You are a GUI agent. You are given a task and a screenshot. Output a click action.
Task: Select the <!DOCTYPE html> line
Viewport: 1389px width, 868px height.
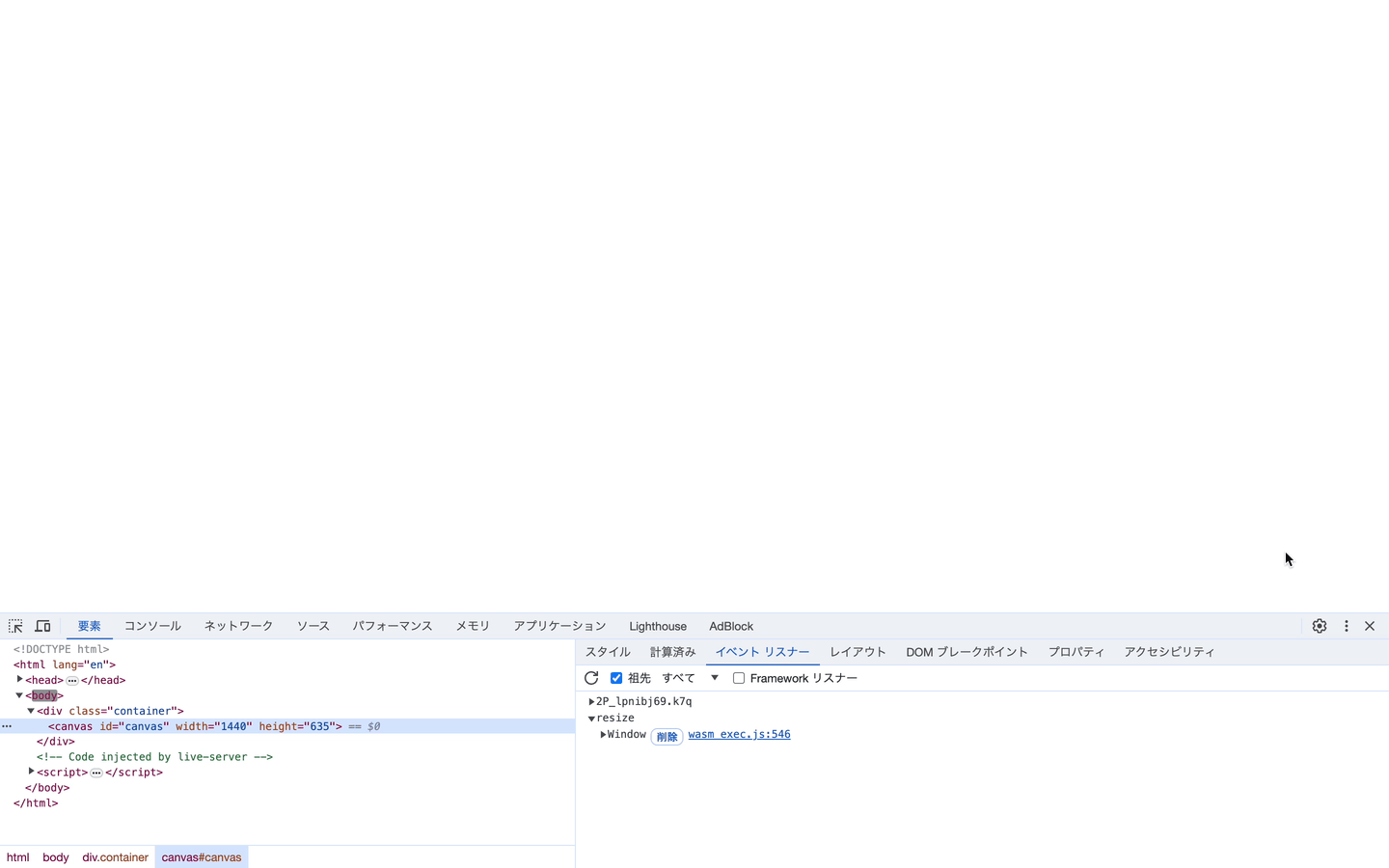[x=61, y=649]
